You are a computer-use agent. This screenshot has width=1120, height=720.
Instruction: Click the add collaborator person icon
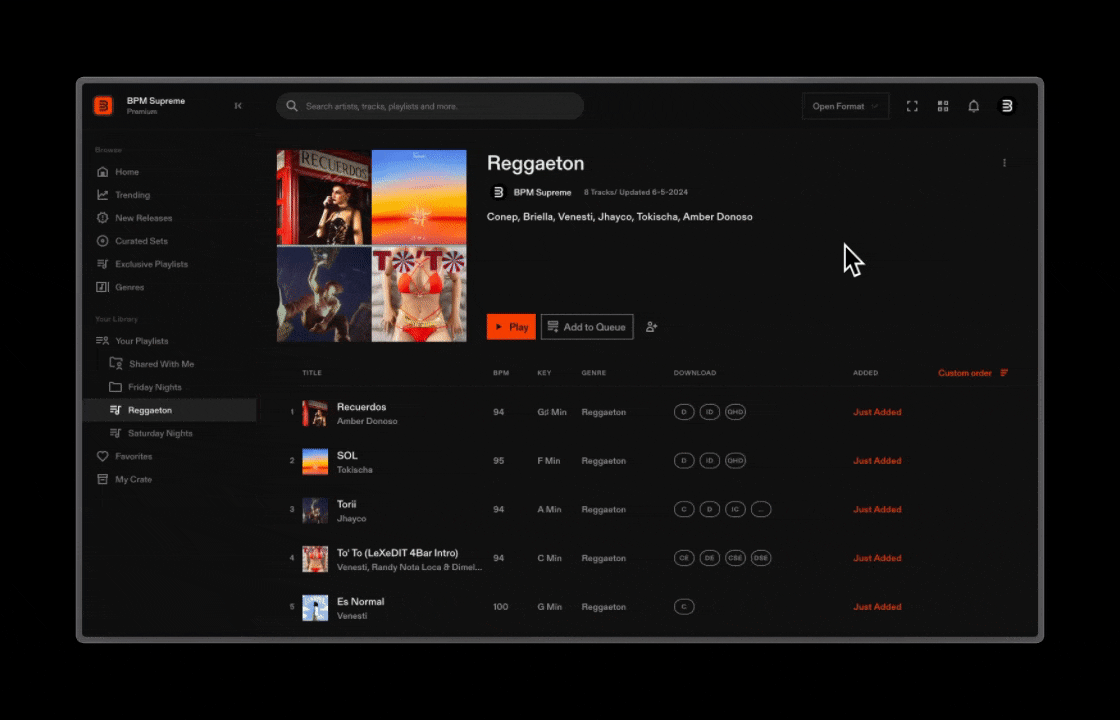pos(651,327)
